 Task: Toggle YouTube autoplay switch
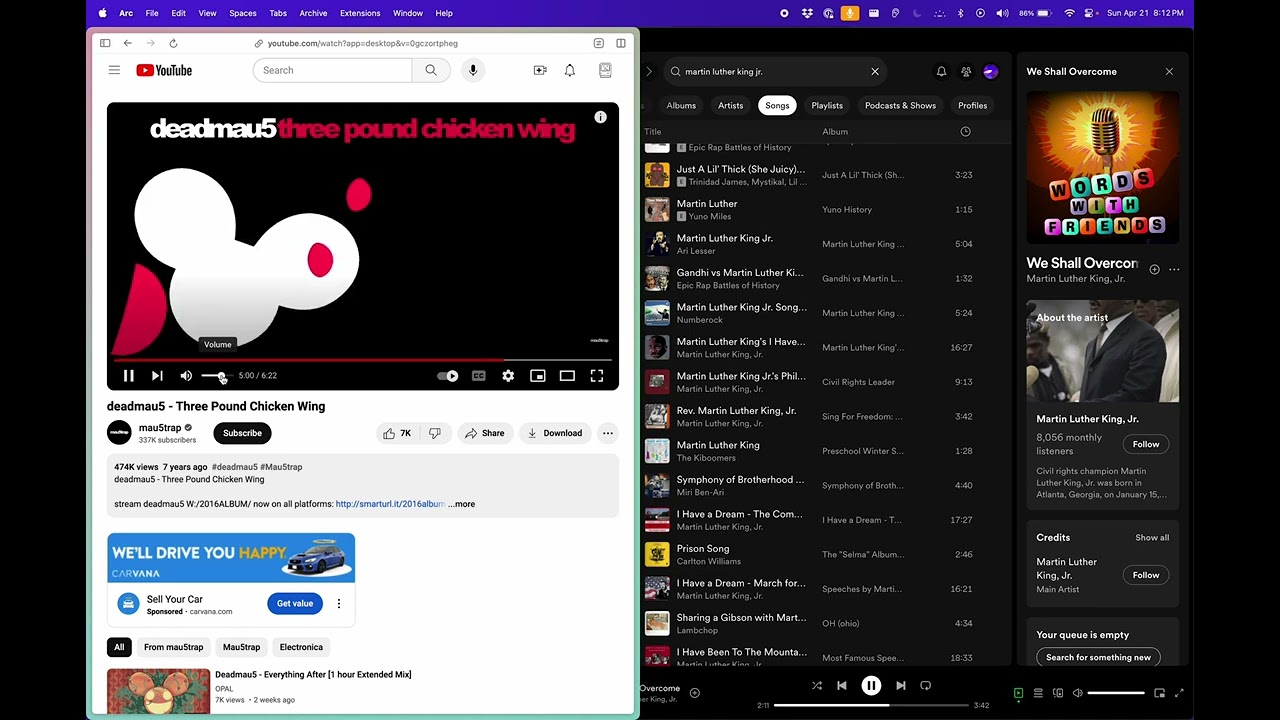(448, 376)
